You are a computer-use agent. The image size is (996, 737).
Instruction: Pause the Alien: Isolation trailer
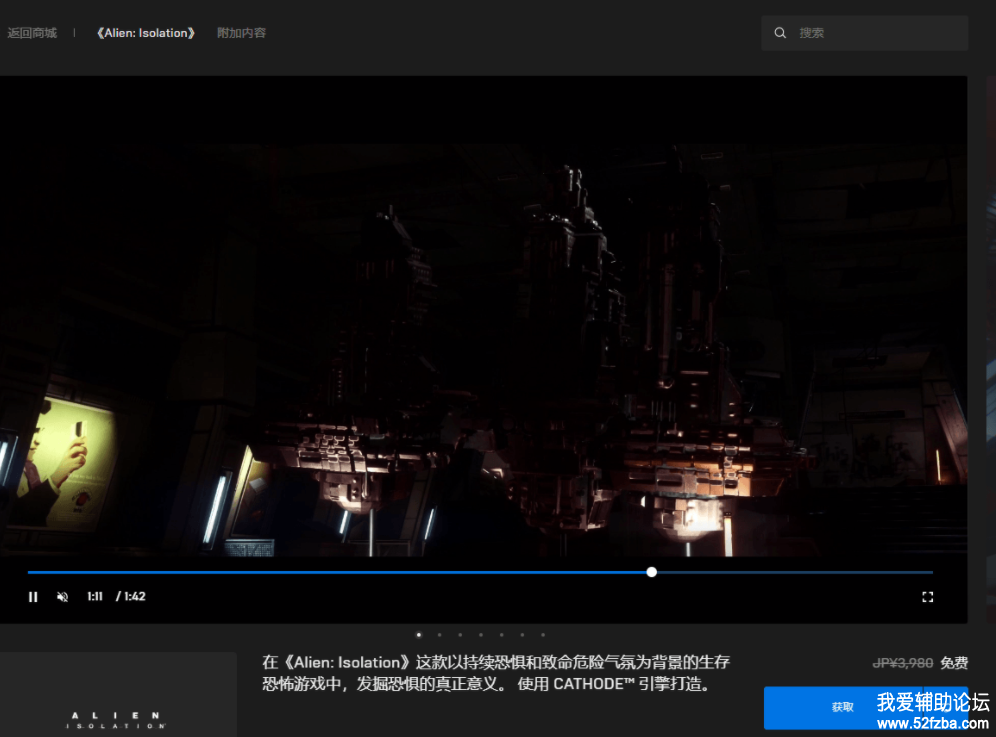coord(33,597)
